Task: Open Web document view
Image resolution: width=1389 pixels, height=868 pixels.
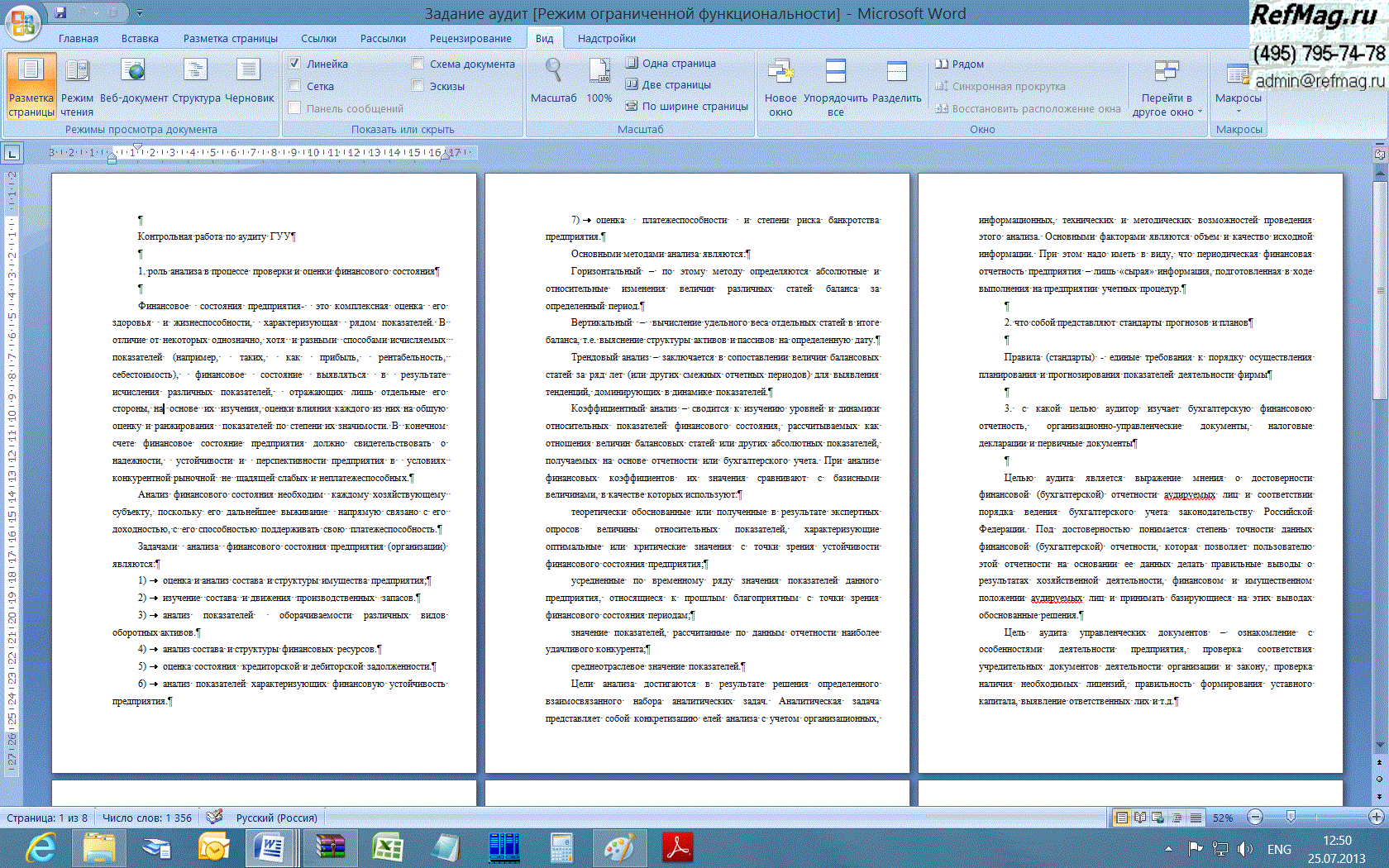Action: 133,83
